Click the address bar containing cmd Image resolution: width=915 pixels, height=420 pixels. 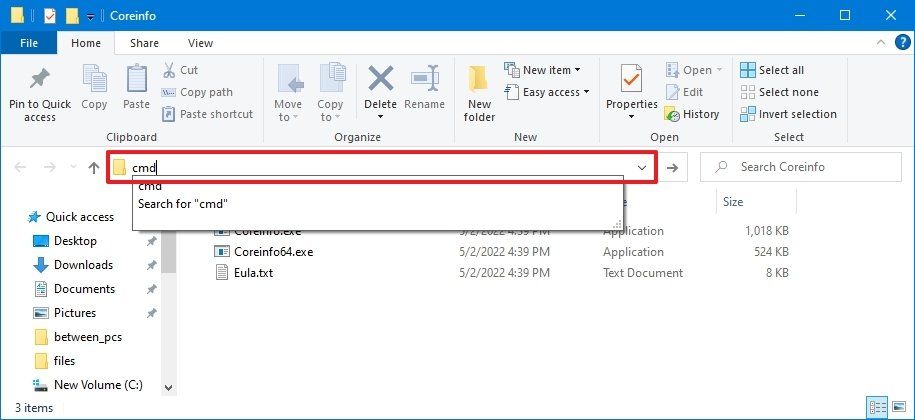382,168
